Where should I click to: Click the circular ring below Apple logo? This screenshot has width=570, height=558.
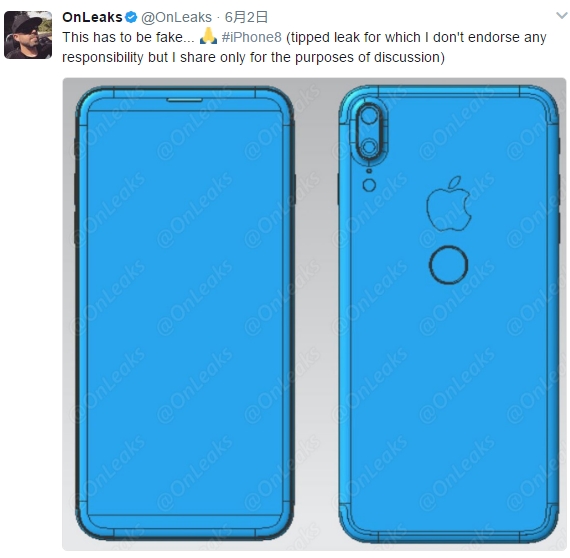[448, 264]
